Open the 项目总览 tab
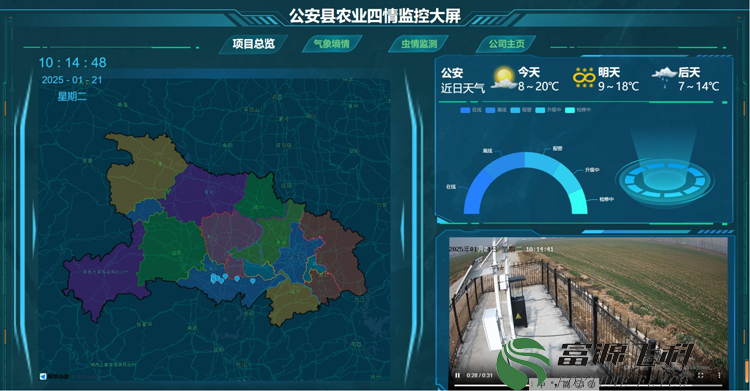 tap(254, 44)
